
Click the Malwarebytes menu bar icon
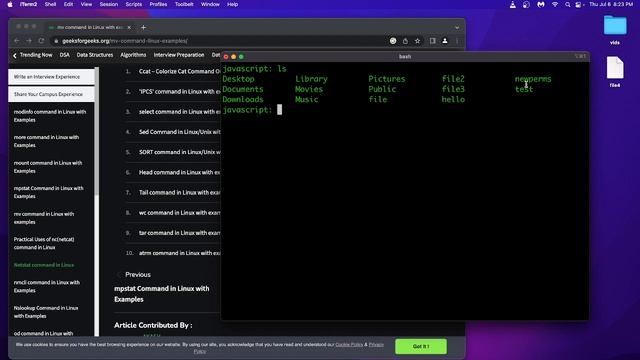541,4
